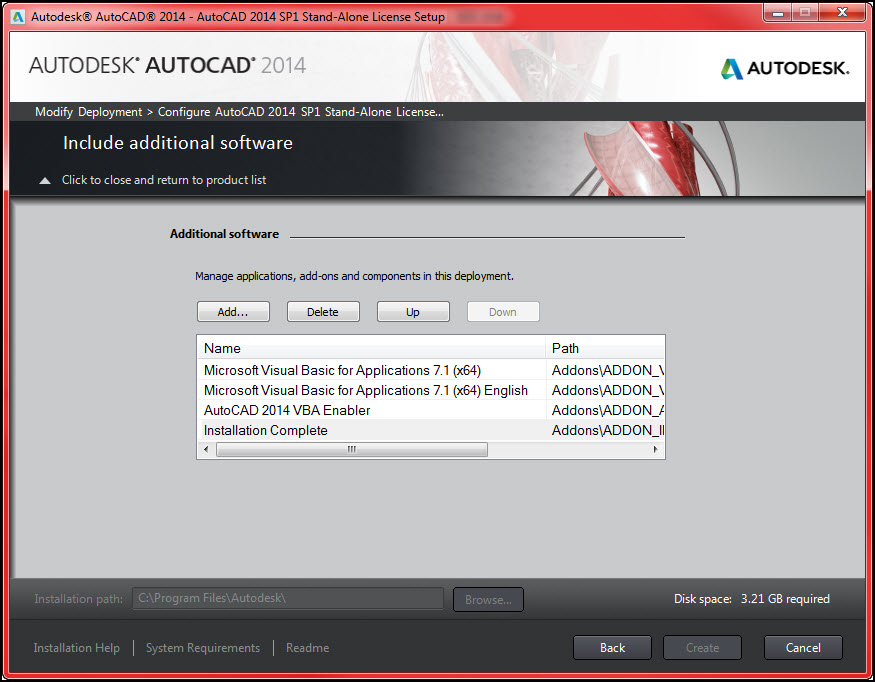This screenshot has height=682, width=875.
Task: Click the Autodesk logo in header
Action: point(785,68)
